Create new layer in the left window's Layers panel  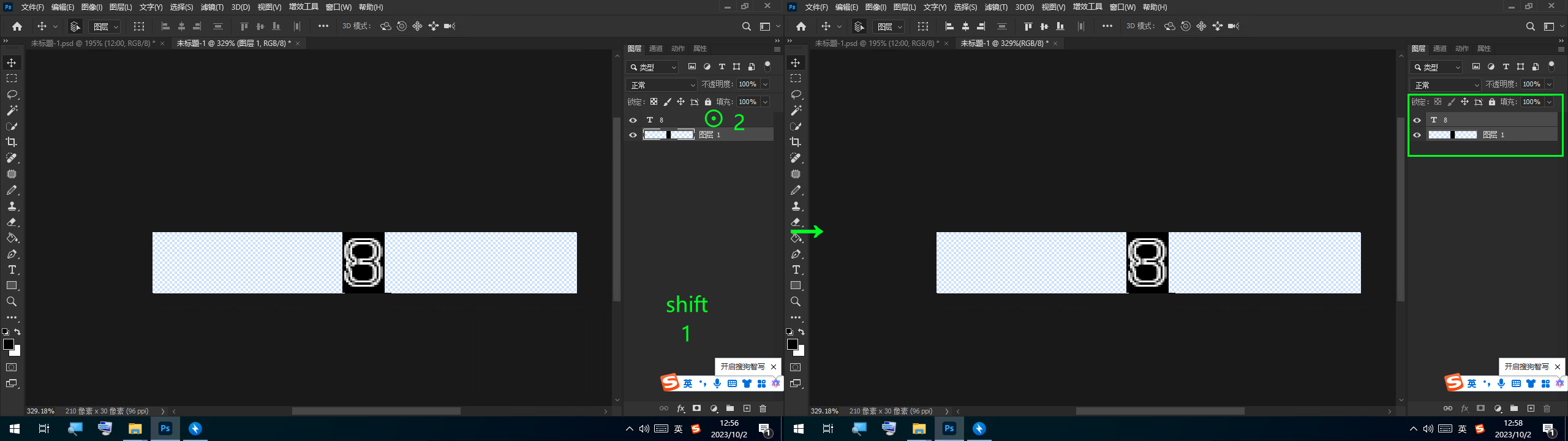(747, 409)
